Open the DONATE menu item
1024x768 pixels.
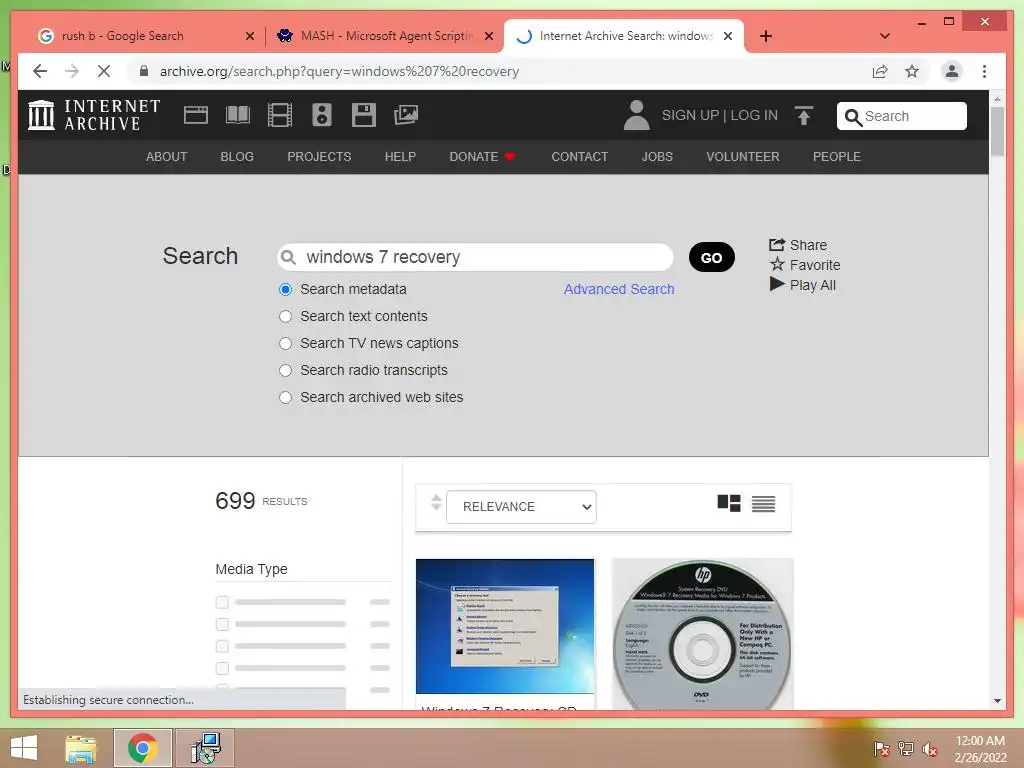click(x=482, y=157)
